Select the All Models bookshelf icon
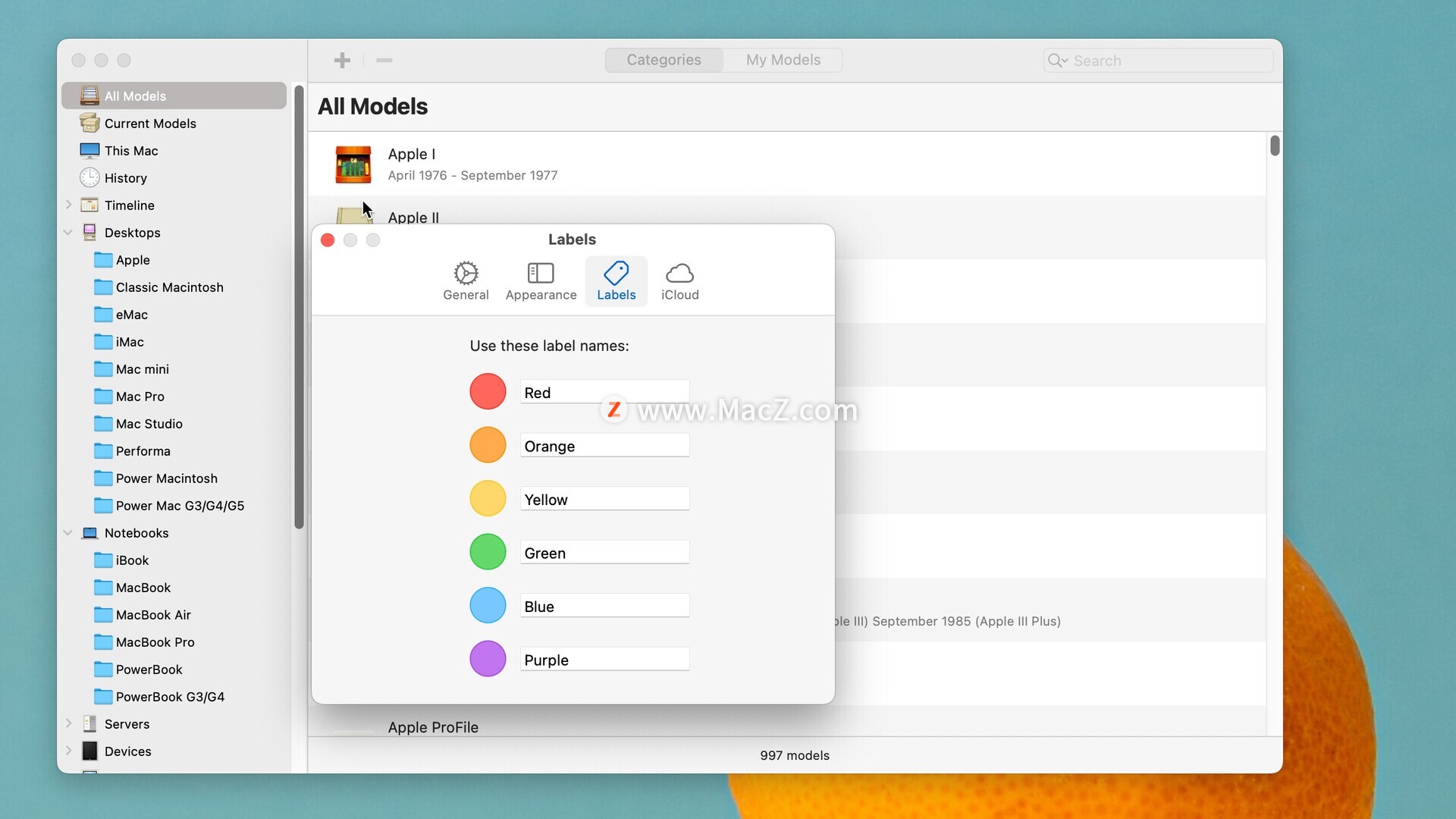The image size is (1456, 819). click(89, 96)
